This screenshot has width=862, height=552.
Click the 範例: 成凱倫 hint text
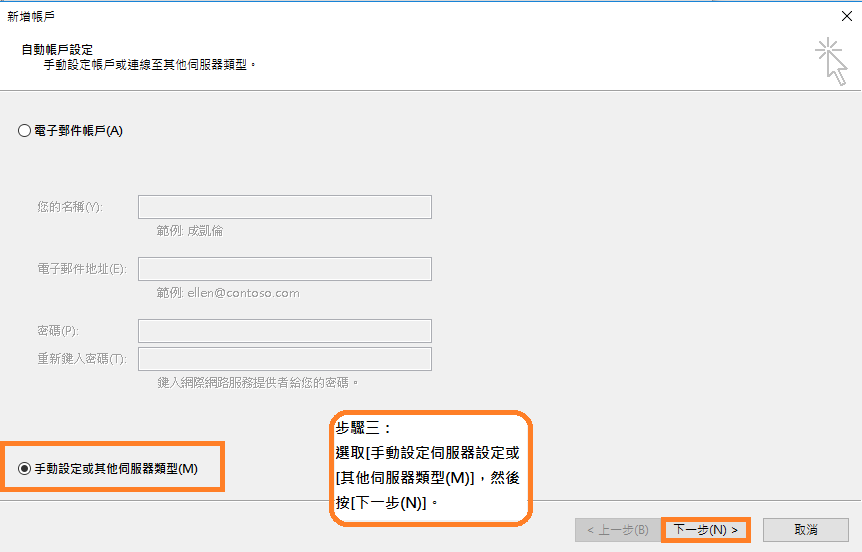click(190, 231)
